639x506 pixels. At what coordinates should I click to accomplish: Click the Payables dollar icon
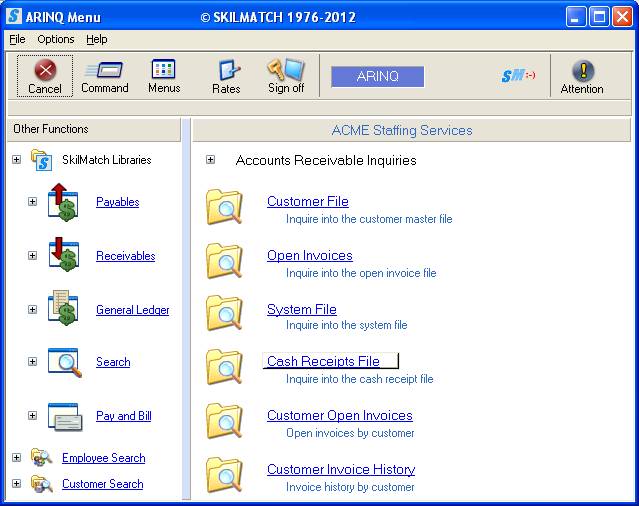click(63, 202)
